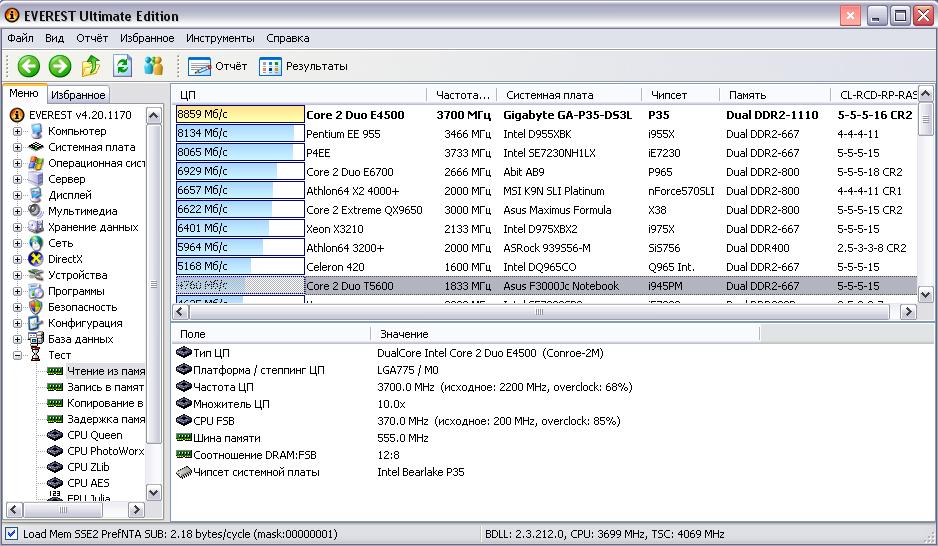Viewport: 938px width, 546px height.
Task: Select the Безопасность shield icon in the tree
Action: click(x=37, y=307)
